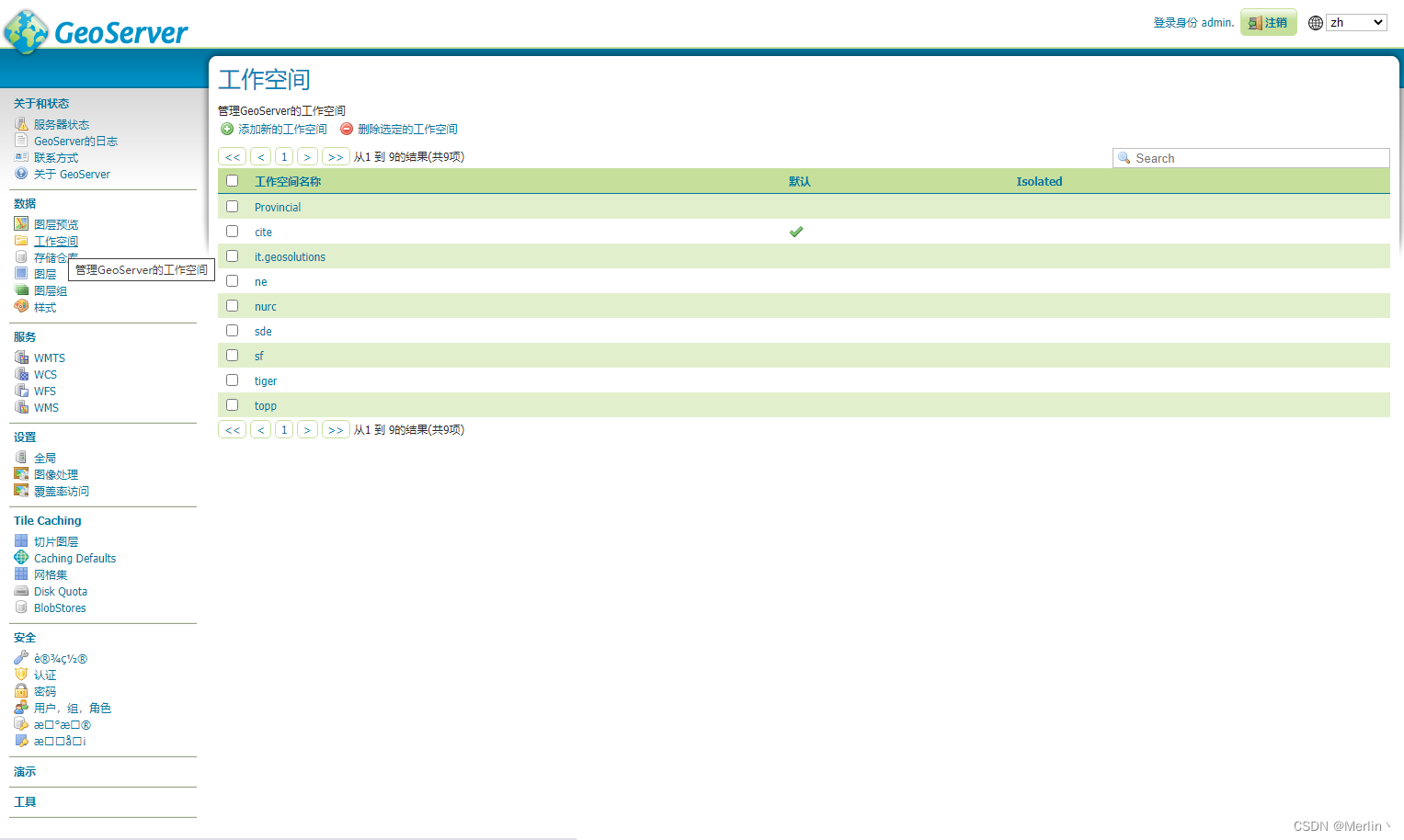
Task: Click the GeoServer logs document icon
Action: [21, 141]
